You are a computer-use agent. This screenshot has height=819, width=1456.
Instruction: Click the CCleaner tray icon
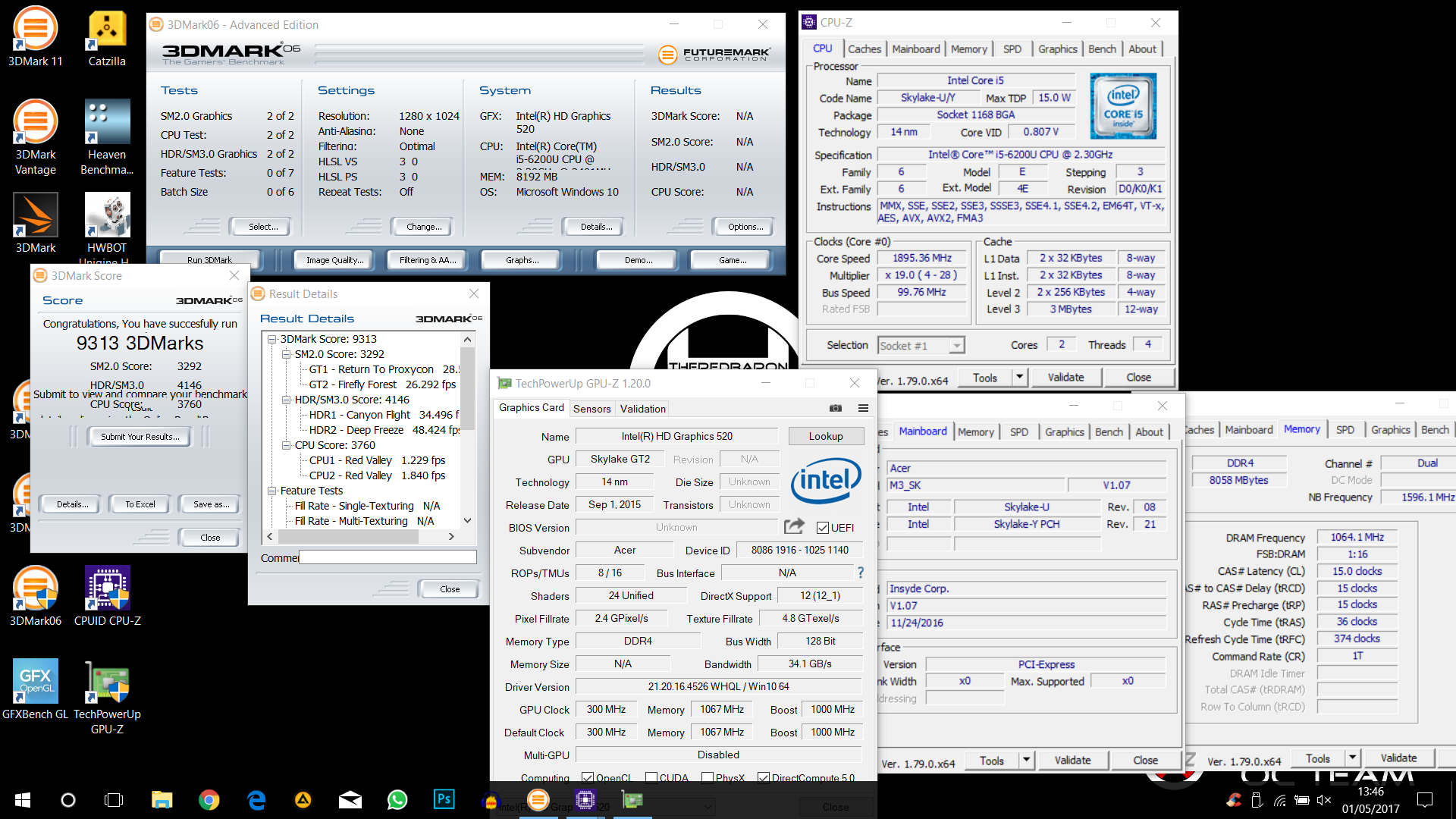1234,800
